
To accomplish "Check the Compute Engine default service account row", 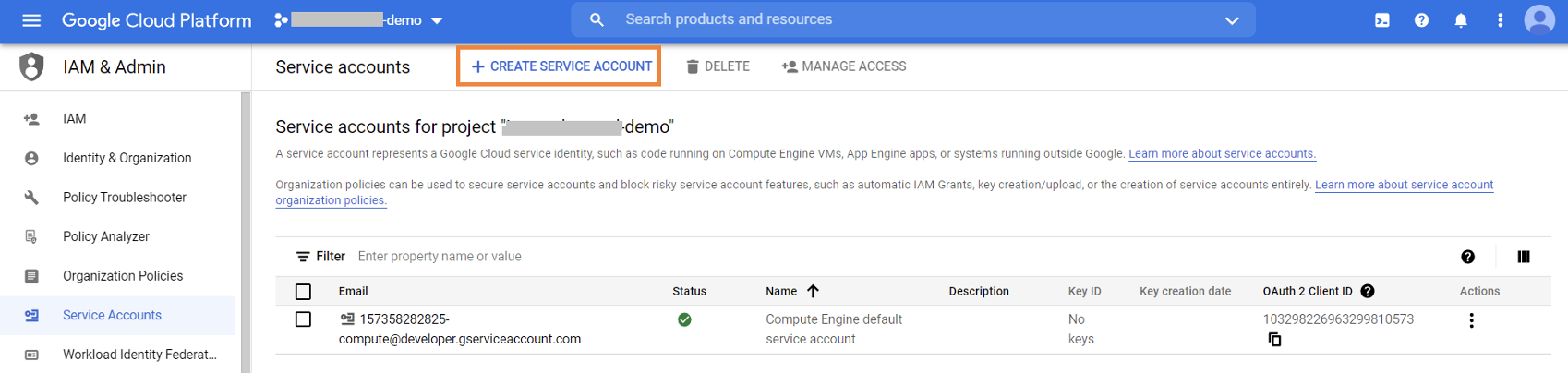I will click(x=303, y=319).
